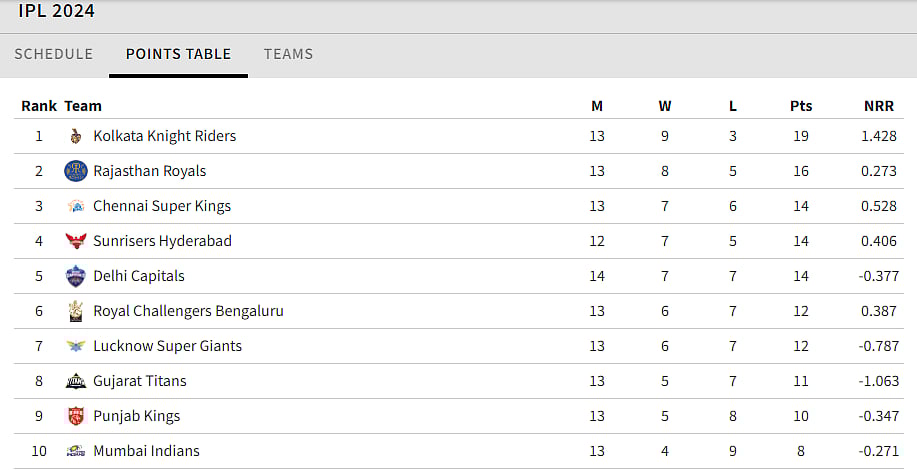The width and height of the screenshot is (917, 470).
Task: Click the Royal Challengers Bengaluru team name
Action: tap(188, 311)
